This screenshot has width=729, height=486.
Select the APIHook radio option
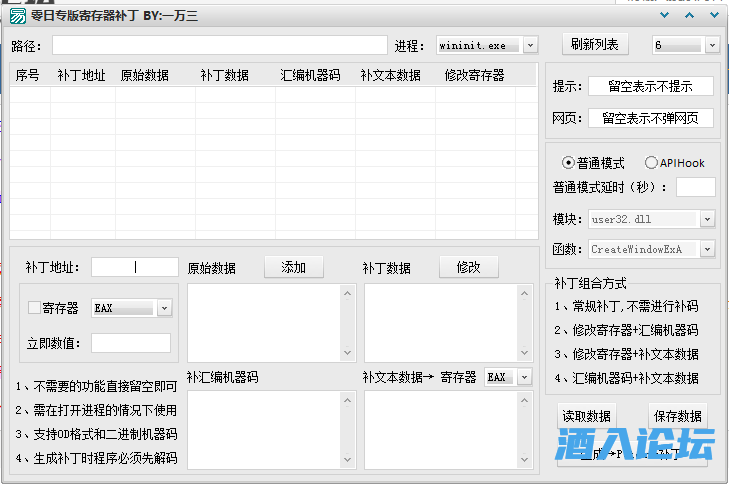click(x=651, y=163)
